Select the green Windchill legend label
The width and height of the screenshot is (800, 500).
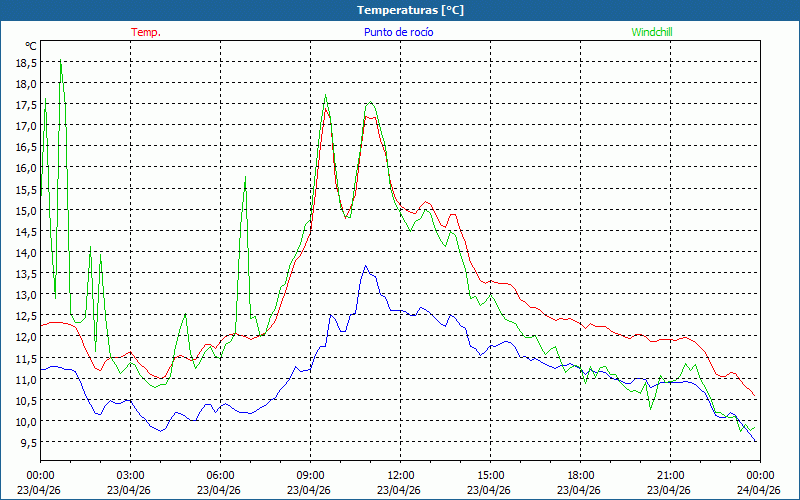(x=651, y=32)
